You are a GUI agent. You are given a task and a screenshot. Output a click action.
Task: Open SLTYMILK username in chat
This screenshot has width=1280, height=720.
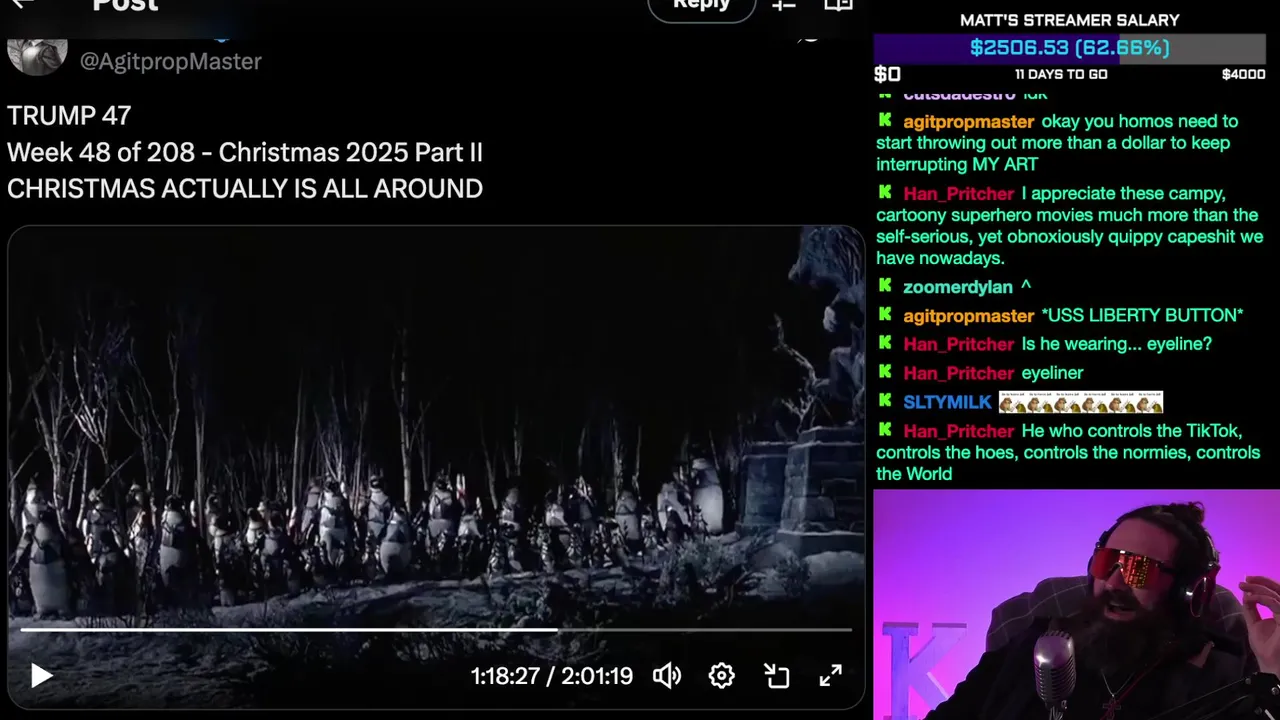[947, 402]
